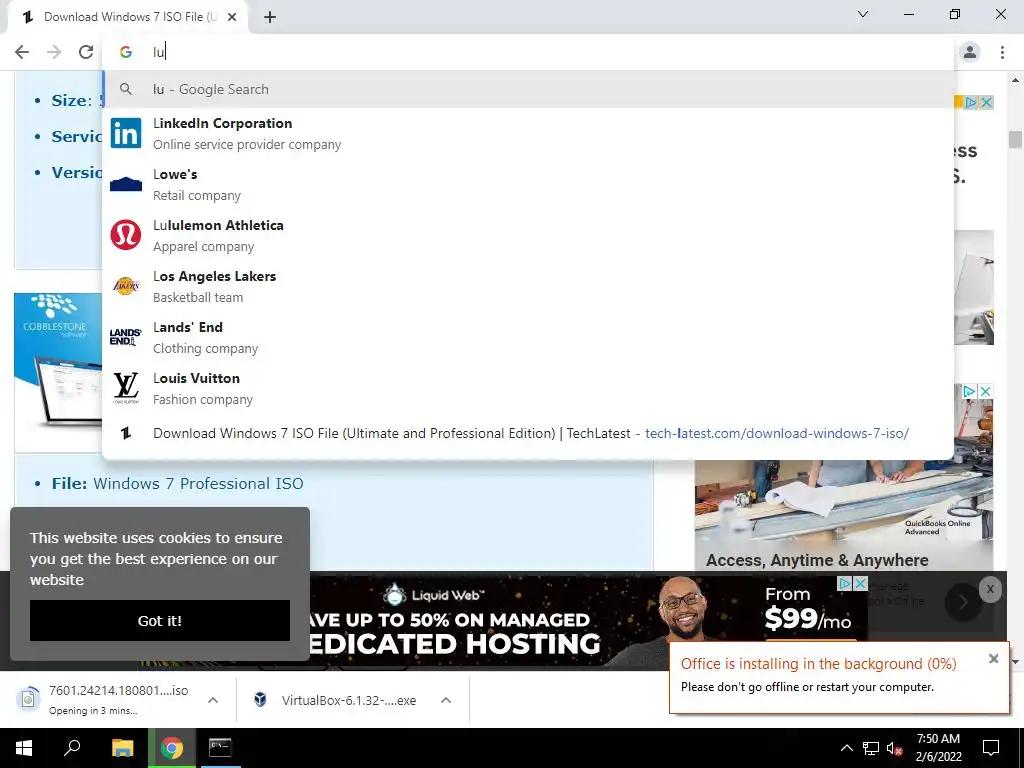The image size is (1024, 768).
Task: Go back using the browser back arrow
Action: pos(22,52)
